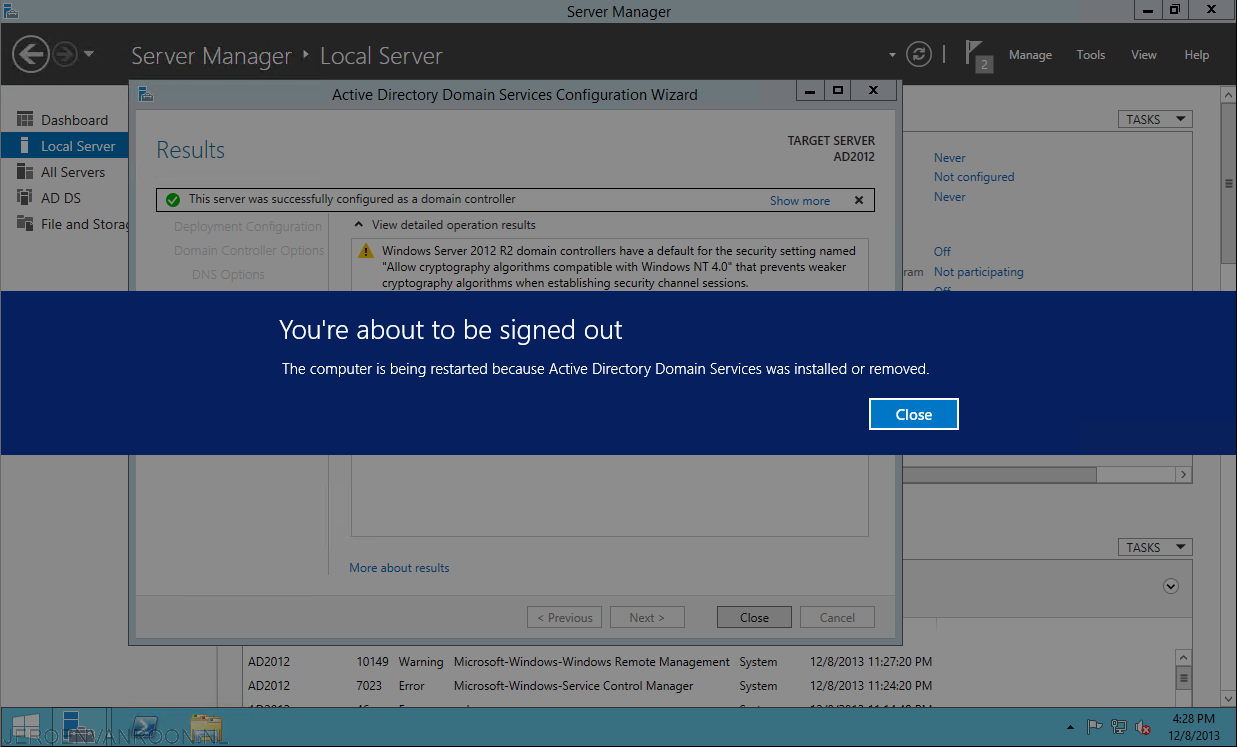Click the green success checkmark icon
Image resolution: width=1237 pixels, height=747 pixels.
tap(173, 200)
